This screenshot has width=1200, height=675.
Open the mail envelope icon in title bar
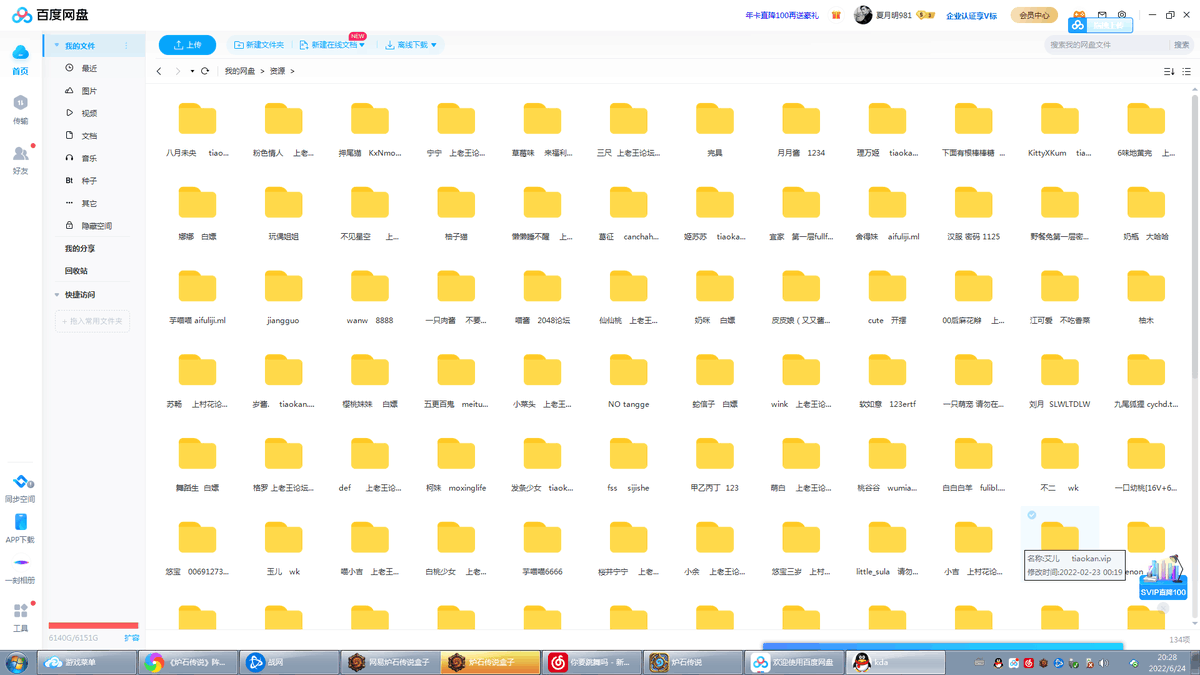1102,15
